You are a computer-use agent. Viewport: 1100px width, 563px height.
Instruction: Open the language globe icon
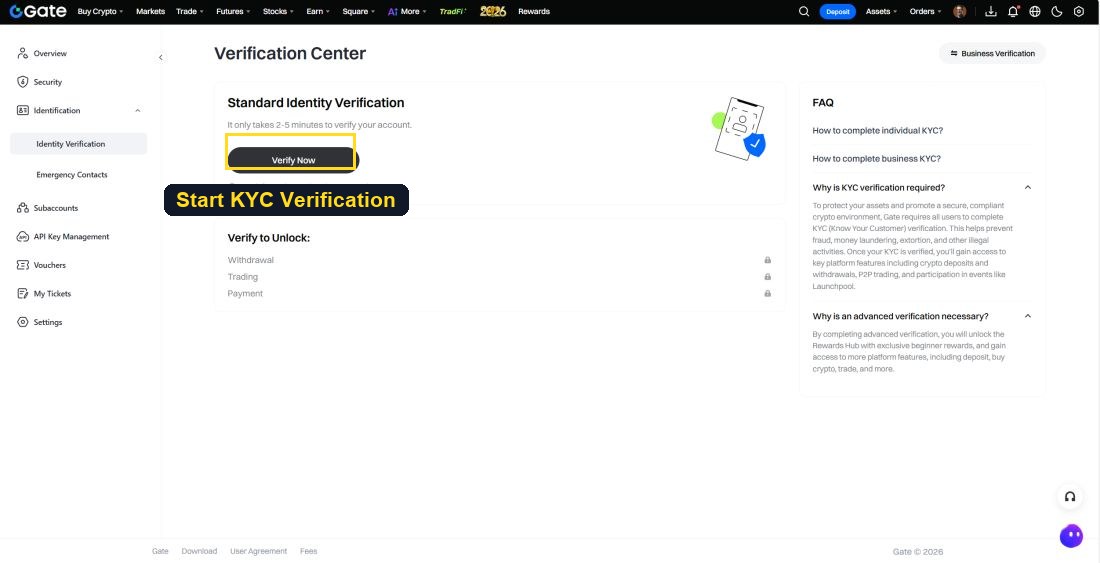1035,11
